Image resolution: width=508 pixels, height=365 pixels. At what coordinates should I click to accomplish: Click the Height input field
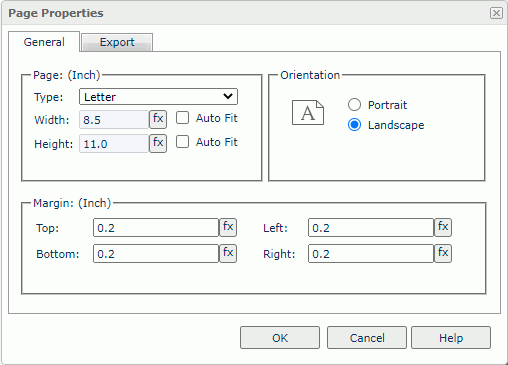114,144
